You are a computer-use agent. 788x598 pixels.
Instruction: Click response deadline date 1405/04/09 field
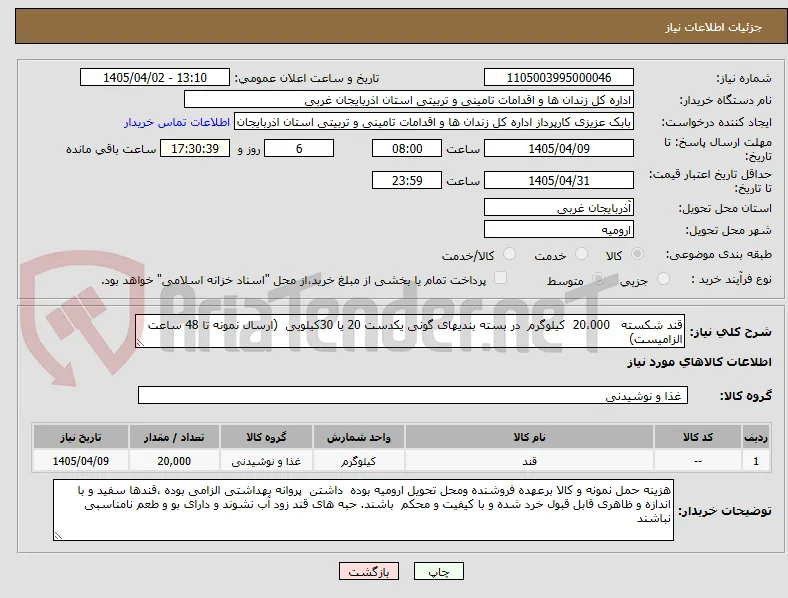click(x=559, y=149)
